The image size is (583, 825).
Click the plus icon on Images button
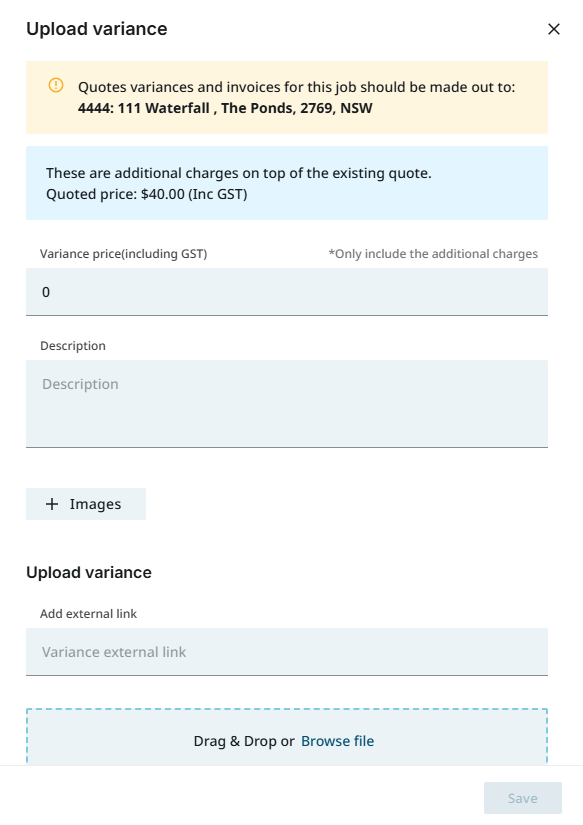(x=52, y=504)
